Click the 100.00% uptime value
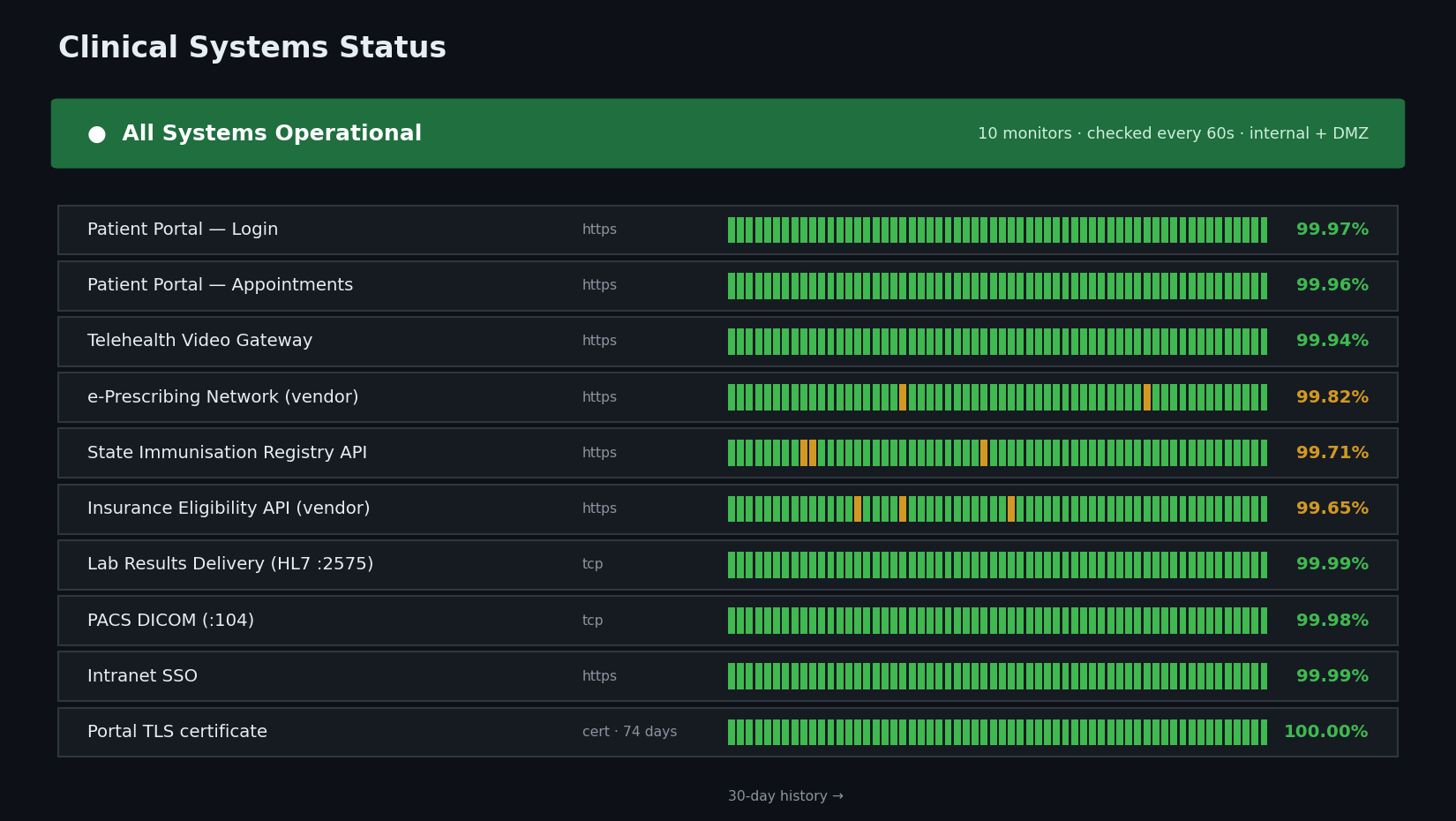The image size is (1456, 821). click(1326, 732)
